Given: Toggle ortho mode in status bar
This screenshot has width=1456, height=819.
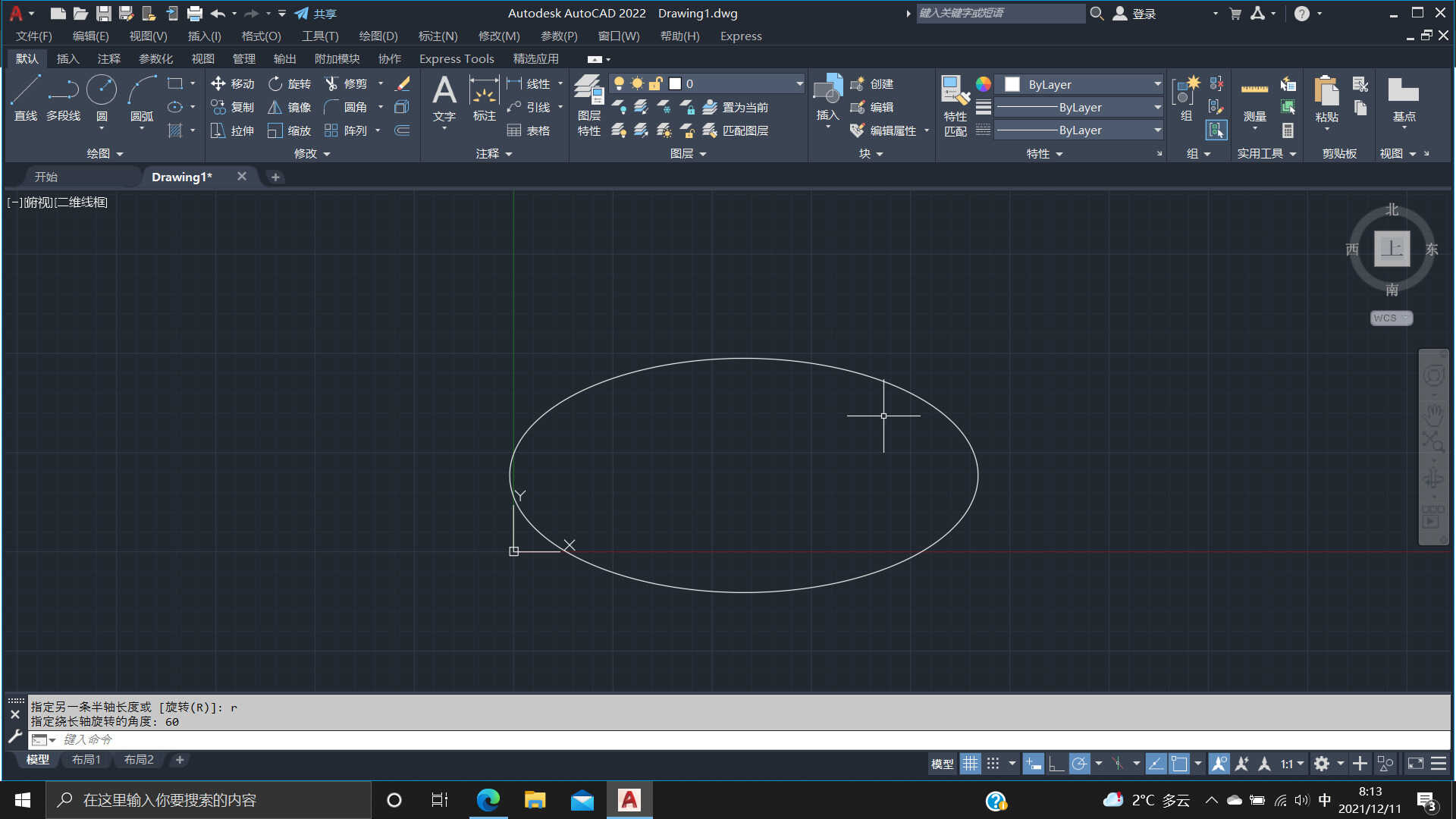Looking at the screenshot, I should (1056, 764).
